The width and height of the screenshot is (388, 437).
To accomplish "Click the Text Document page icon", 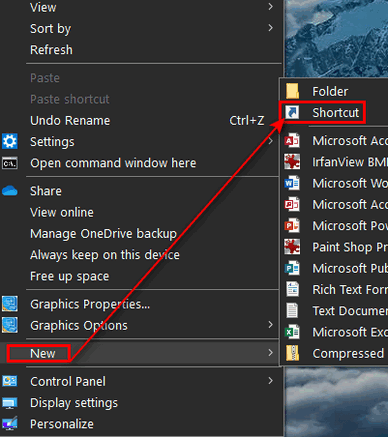I will coord(292,311).
